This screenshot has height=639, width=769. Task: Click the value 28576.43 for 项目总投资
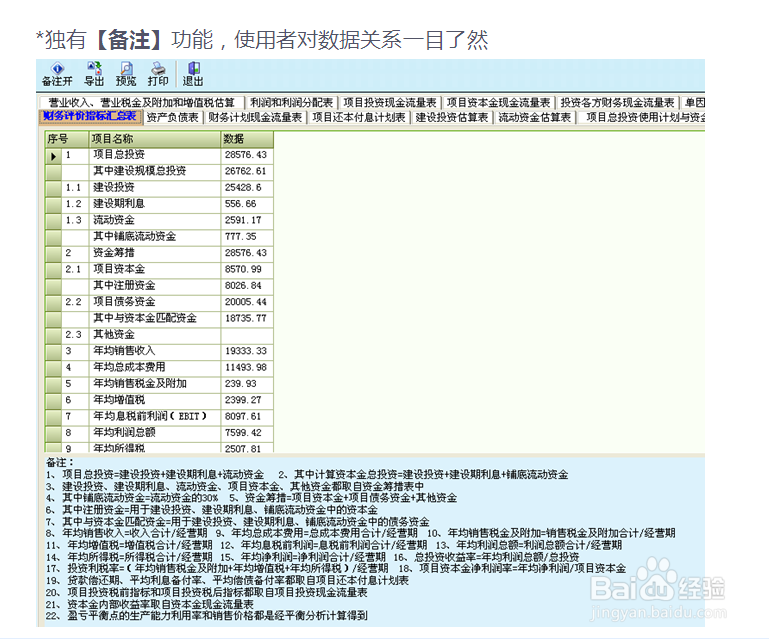(247, 154)
